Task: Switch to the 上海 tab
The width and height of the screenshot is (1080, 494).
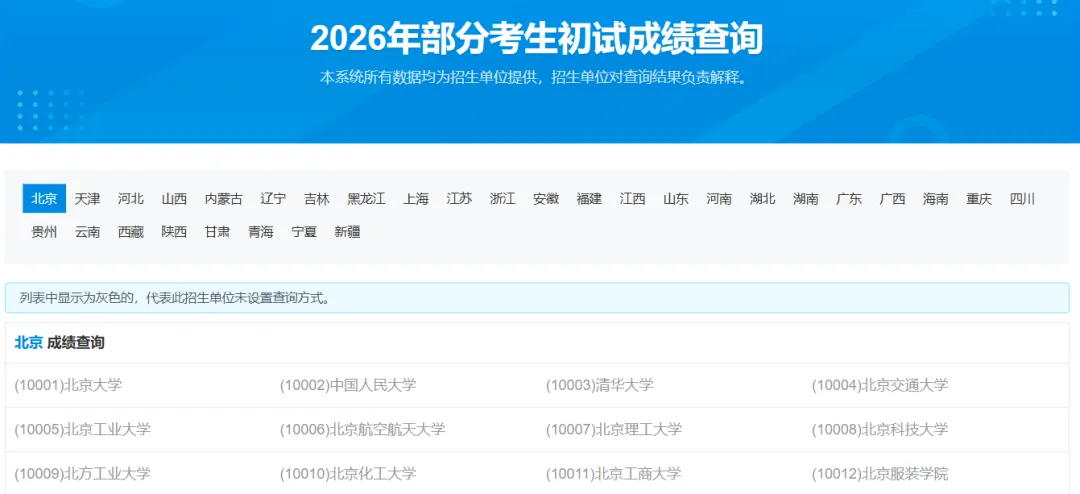Action: click(x=416, y=199)
